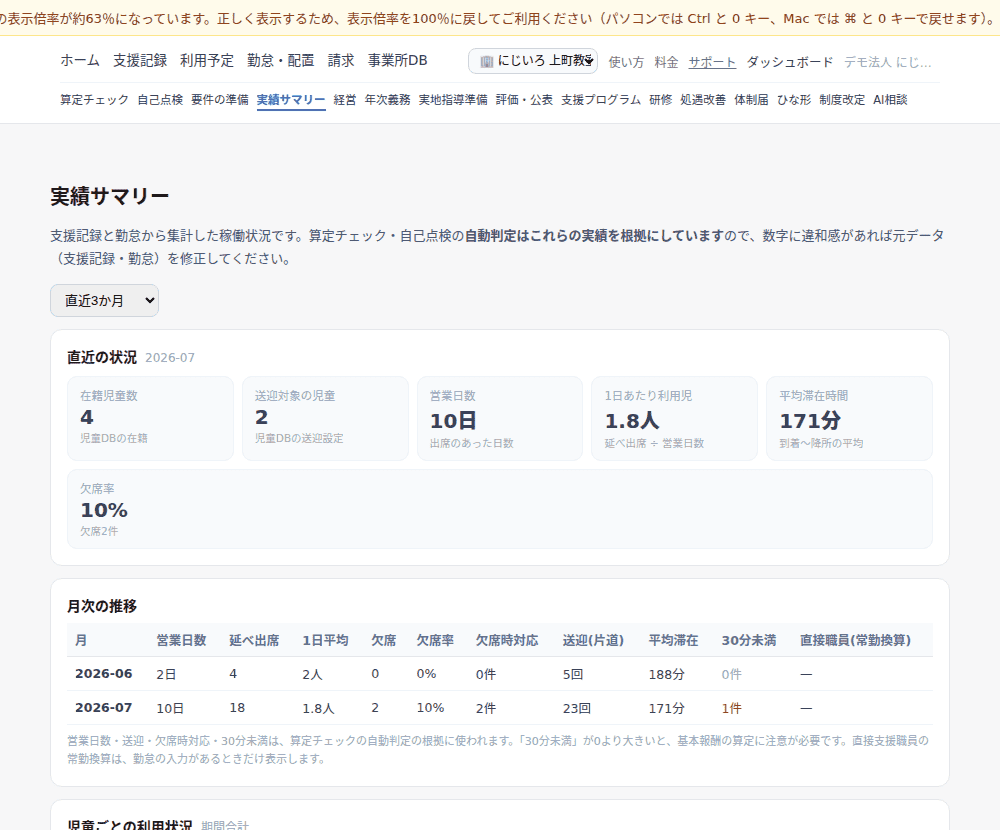The height and width of the screenshot is (830, 1000).
Task: Click the 送迎対象の児童 card value 2
Action: coord(261,417)
